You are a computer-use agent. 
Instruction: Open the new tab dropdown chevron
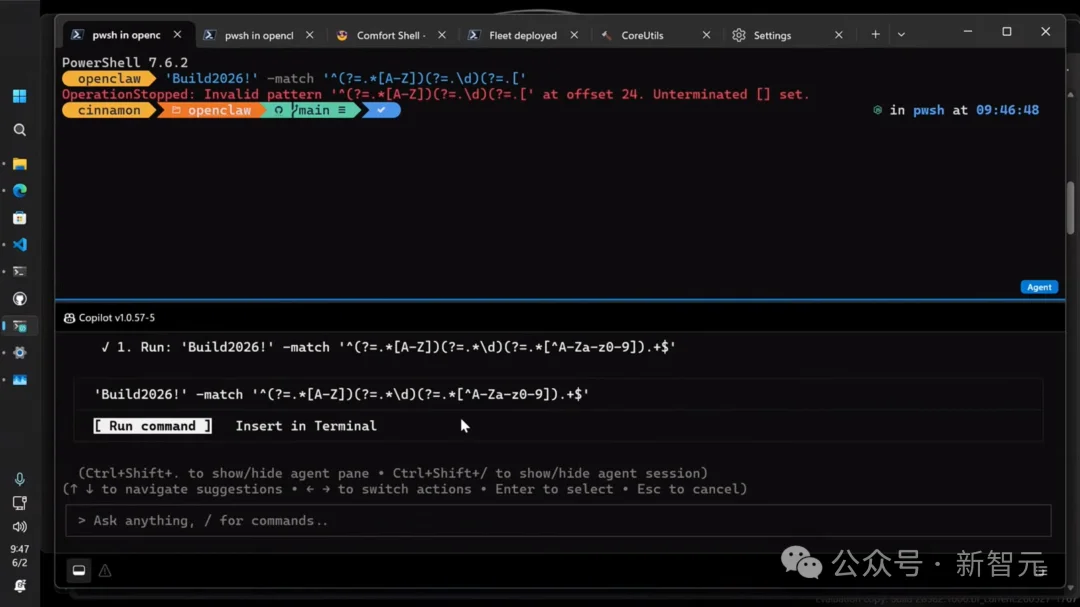[x=901, y=34]
